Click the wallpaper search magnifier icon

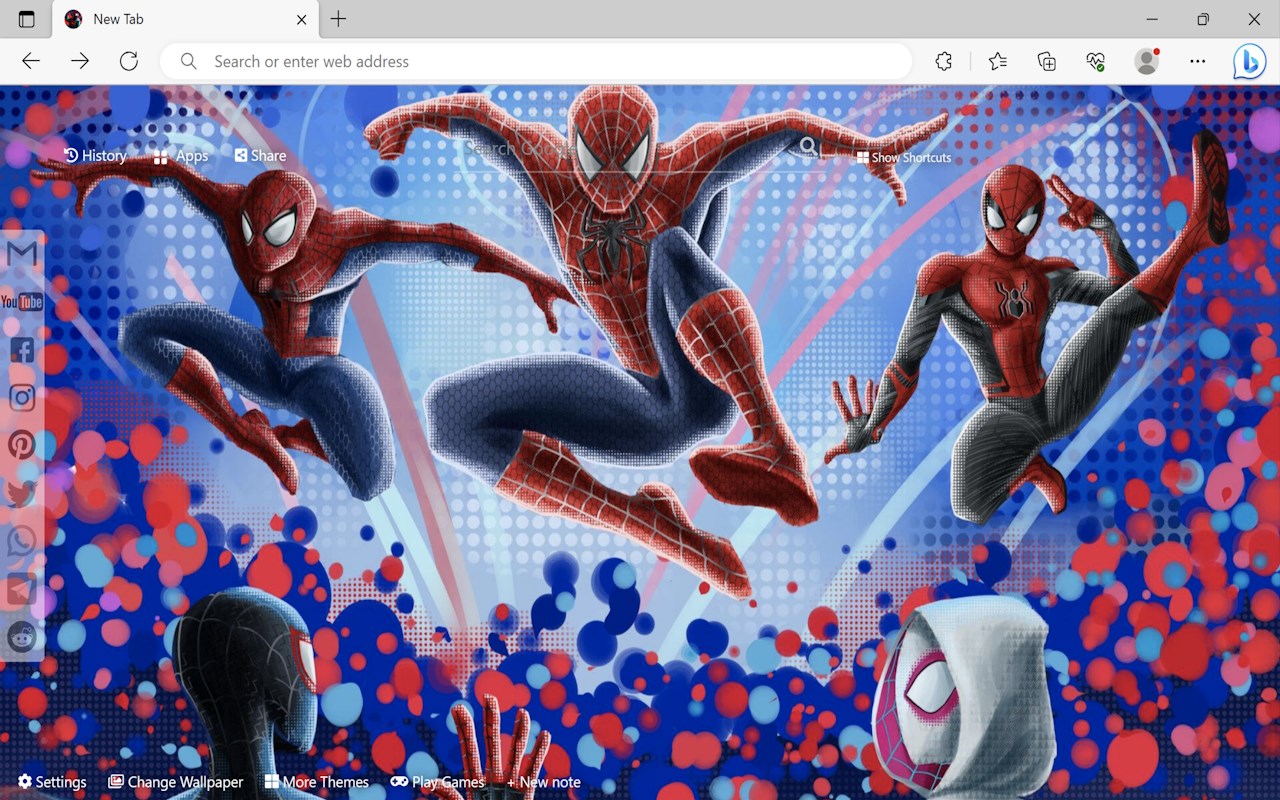[808, 149]
